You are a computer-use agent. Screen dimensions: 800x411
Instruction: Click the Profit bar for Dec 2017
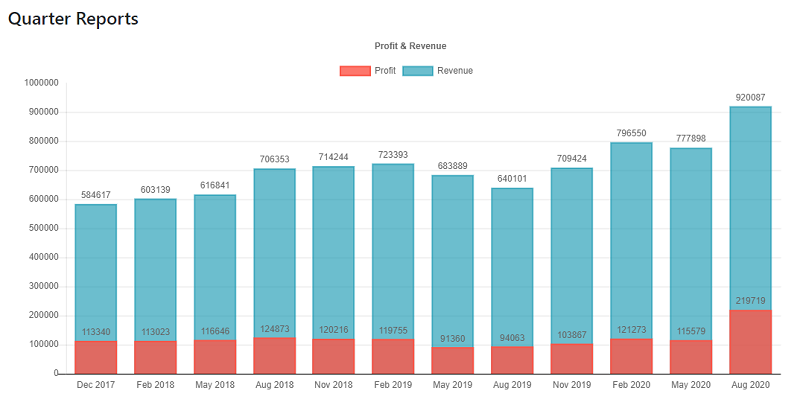(96, 358)
